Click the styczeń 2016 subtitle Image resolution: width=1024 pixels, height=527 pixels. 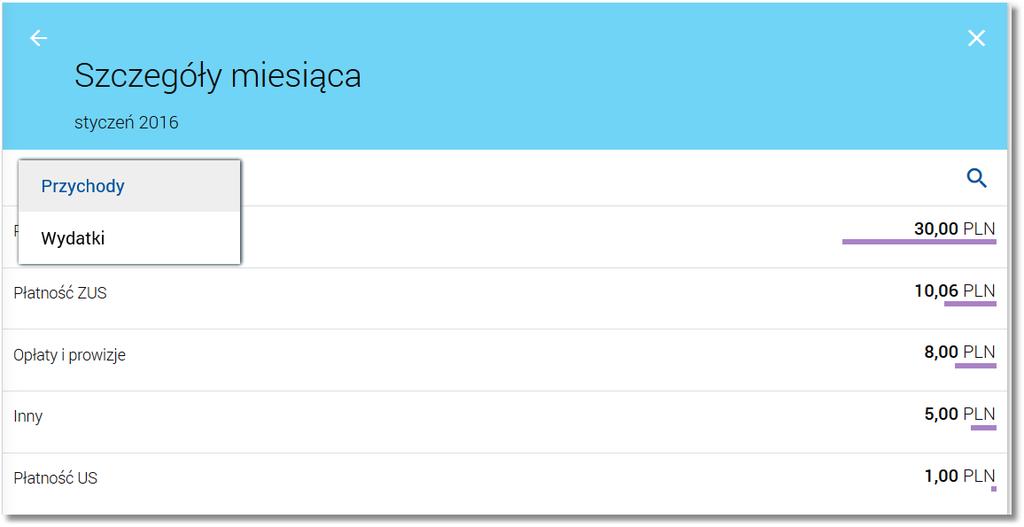pos(126,123)
